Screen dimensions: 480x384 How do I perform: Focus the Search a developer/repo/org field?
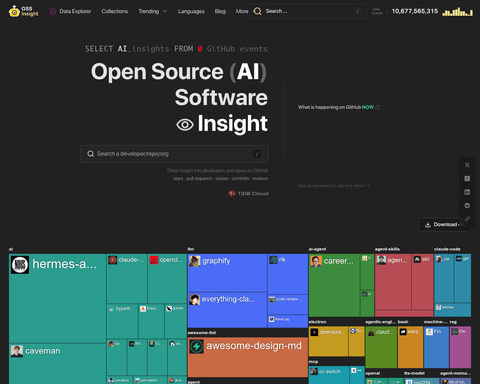174,154
